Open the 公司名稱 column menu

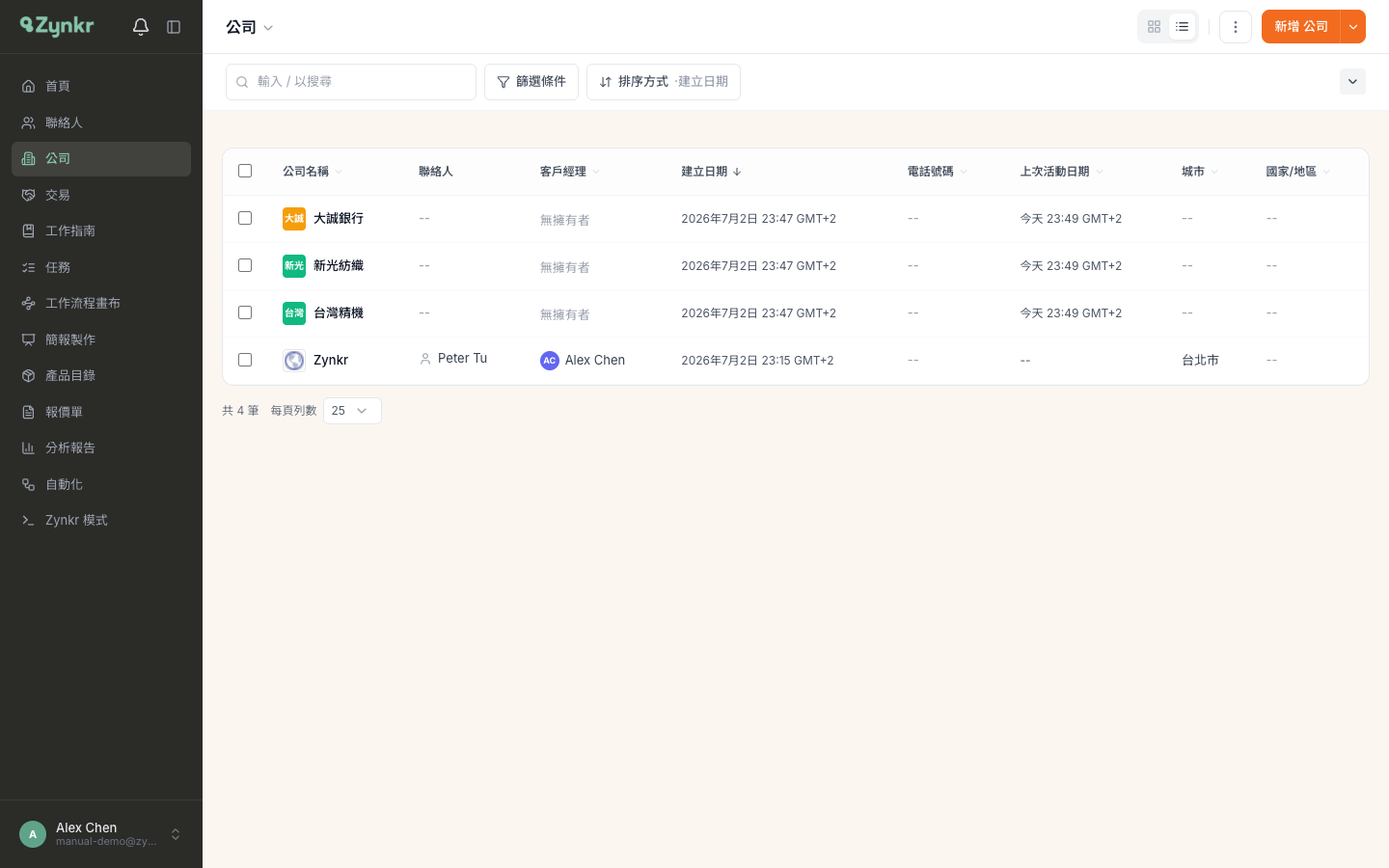coord(339,173)
